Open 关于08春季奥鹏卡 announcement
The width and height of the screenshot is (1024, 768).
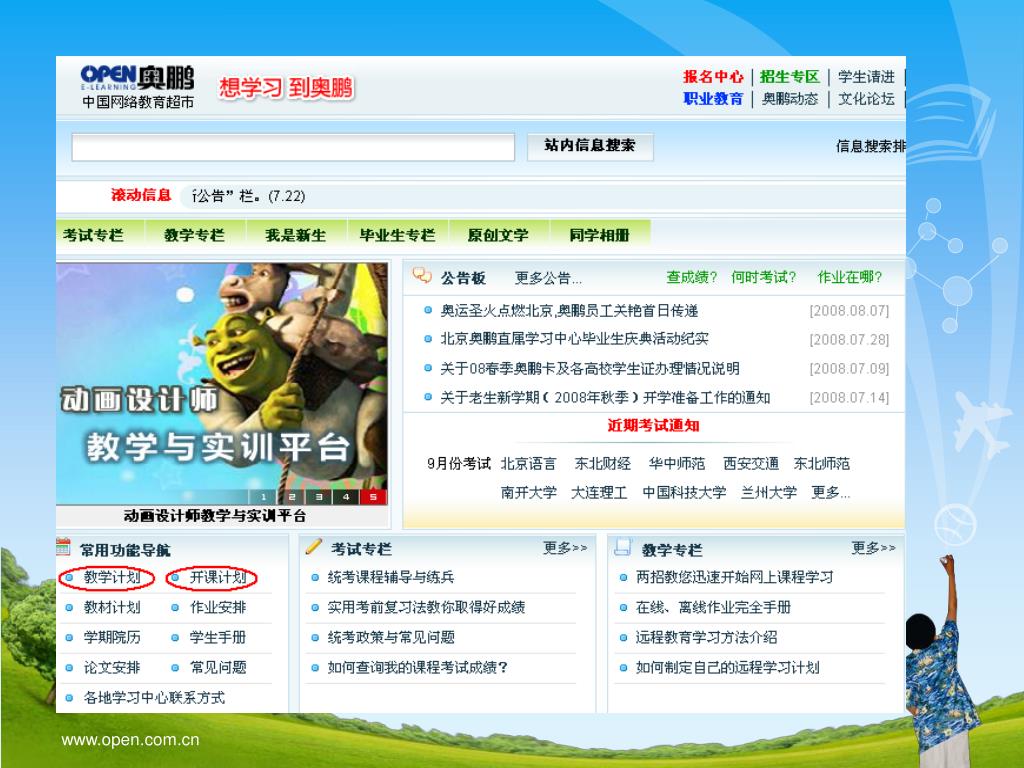(590, 369)
